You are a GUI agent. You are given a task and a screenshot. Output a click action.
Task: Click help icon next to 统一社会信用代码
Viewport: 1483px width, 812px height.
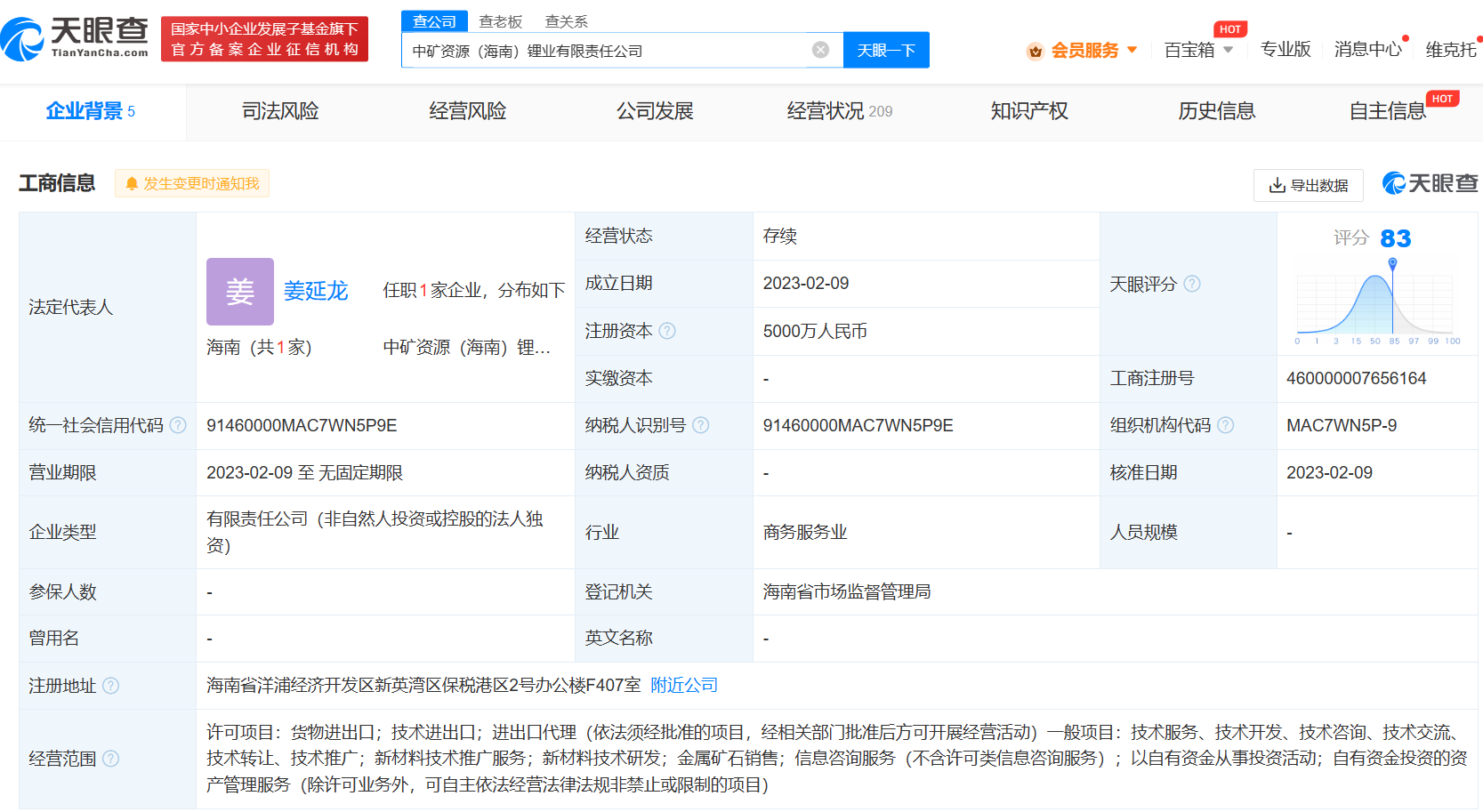178,425
